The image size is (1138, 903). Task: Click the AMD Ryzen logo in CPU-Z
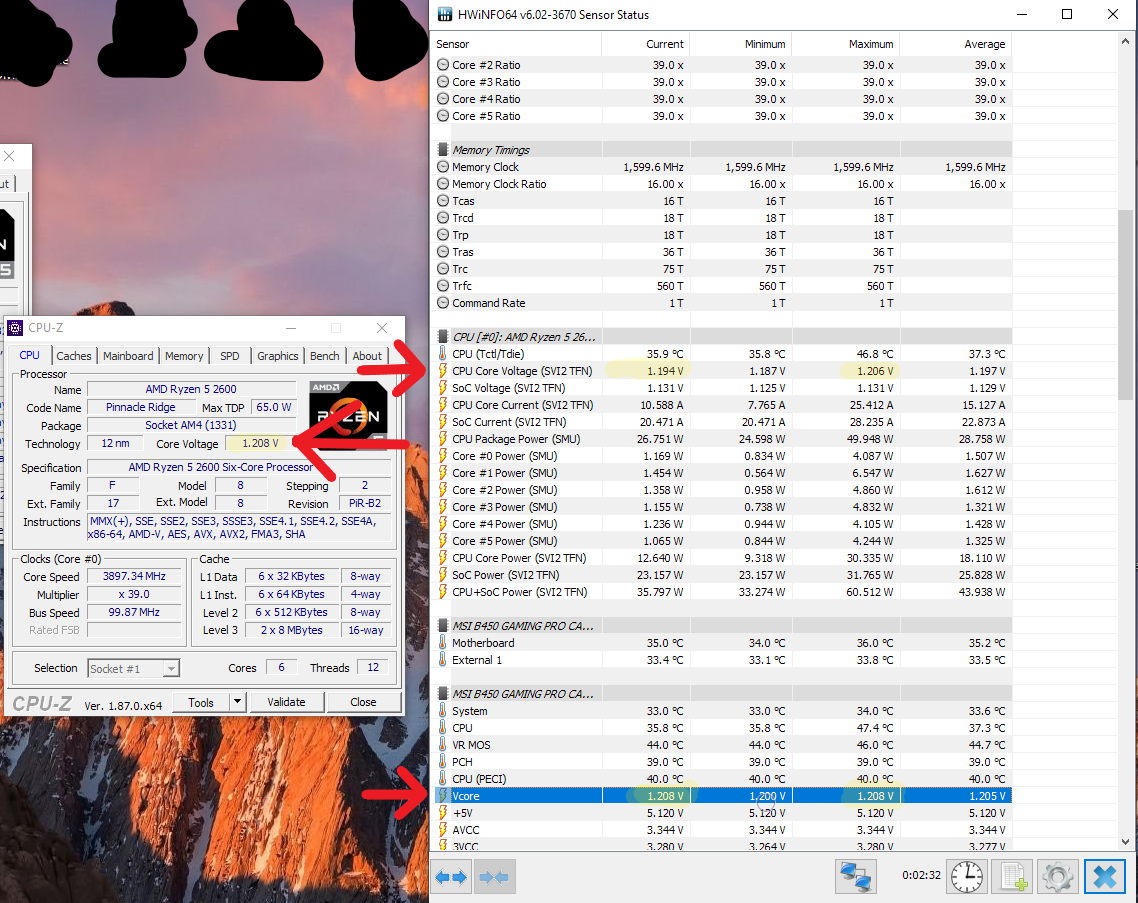click(x=348, y=414)
